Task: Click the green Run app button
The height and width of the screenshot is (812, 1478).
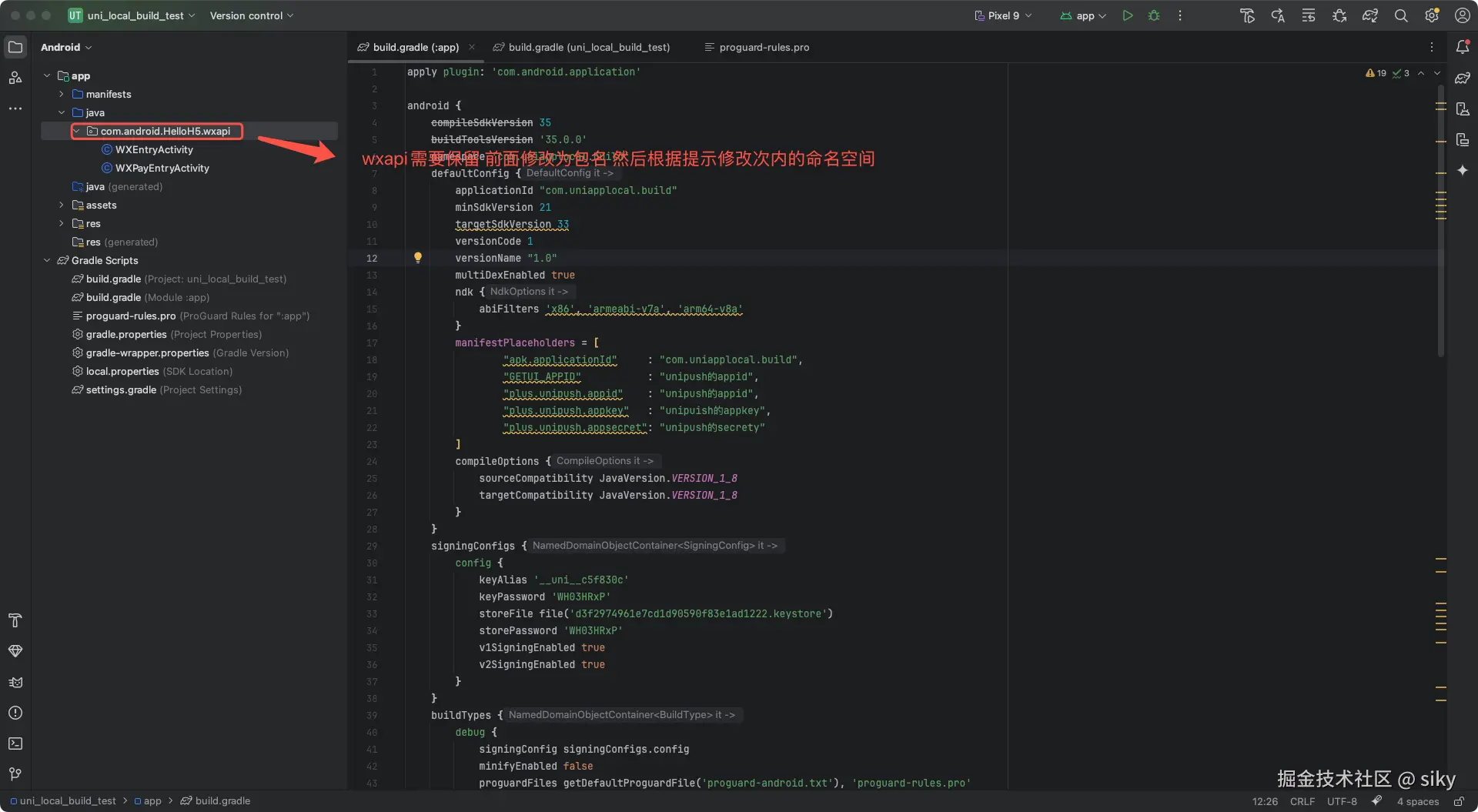Action: click(1127, 15)
